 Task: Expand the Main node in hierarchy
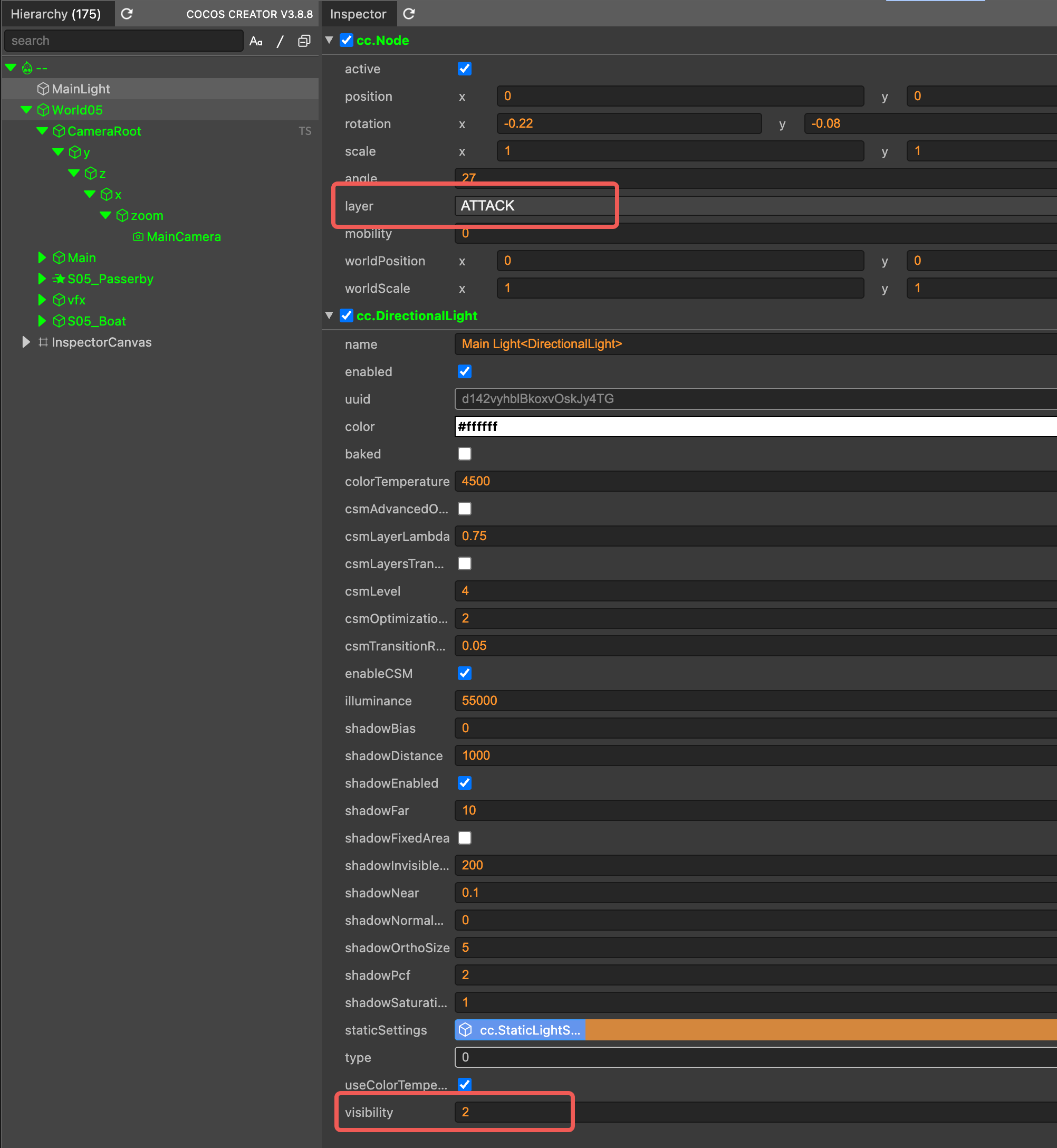point(42,258)
